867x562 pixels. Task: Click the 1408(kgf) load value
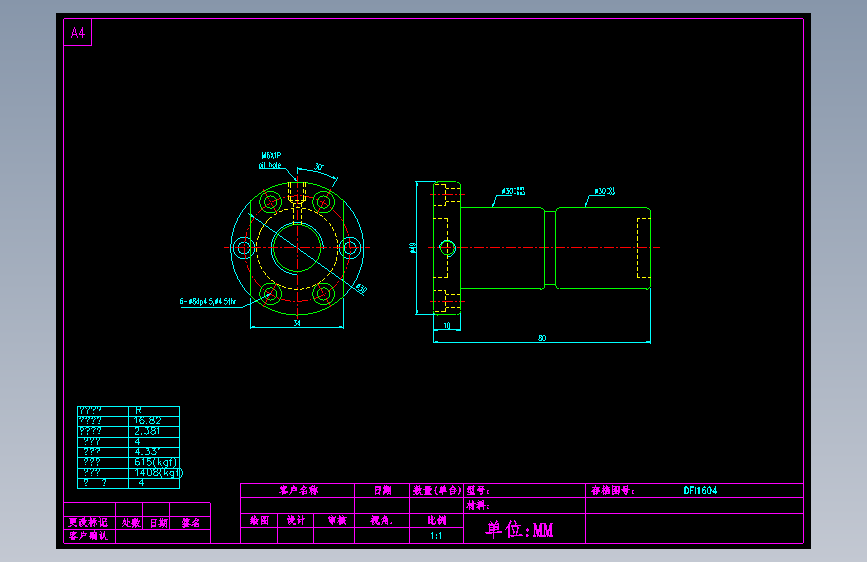click(x=158, y=472)
